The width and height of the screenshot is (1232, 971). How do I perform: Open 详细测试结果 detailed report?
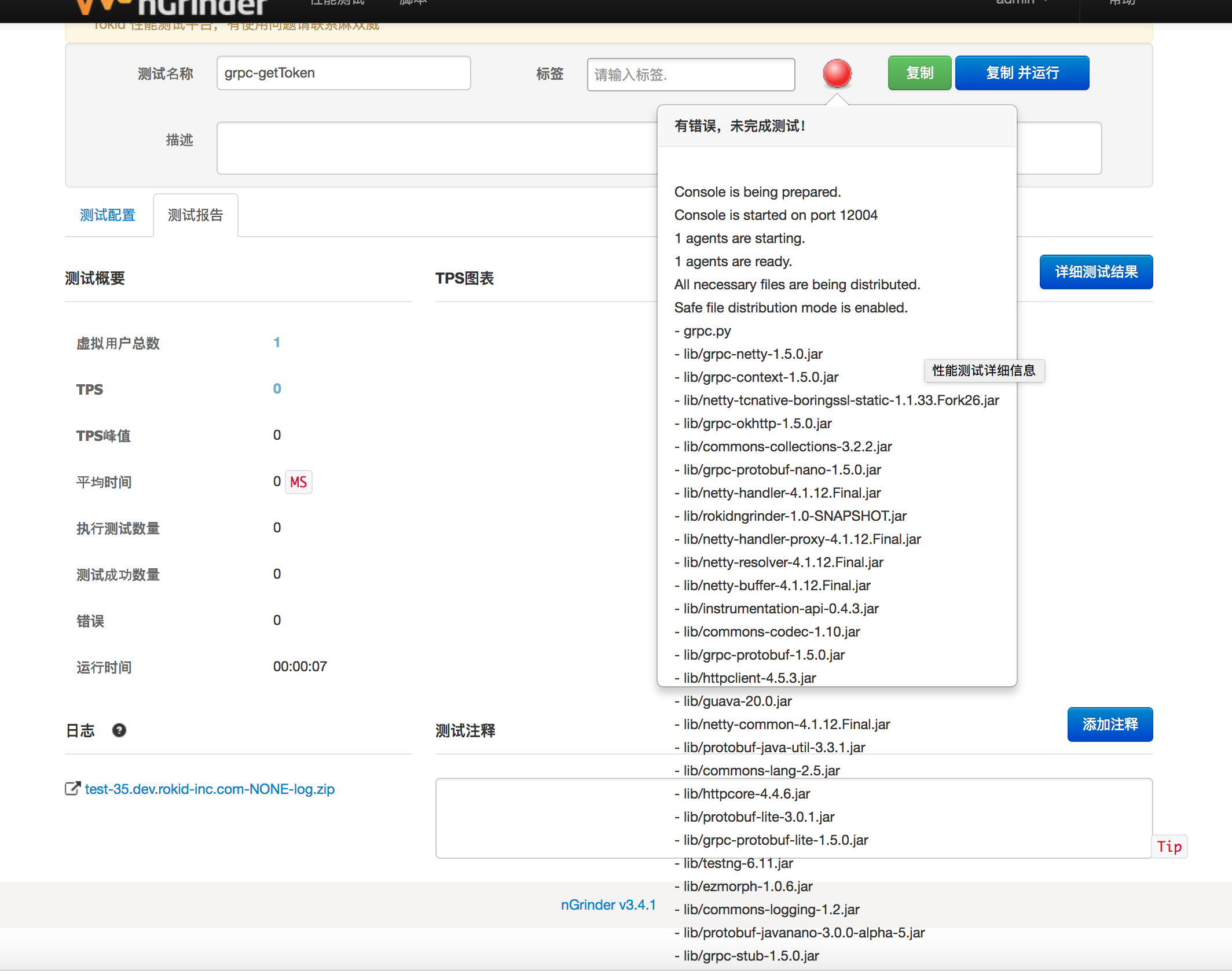[1095, 272]
